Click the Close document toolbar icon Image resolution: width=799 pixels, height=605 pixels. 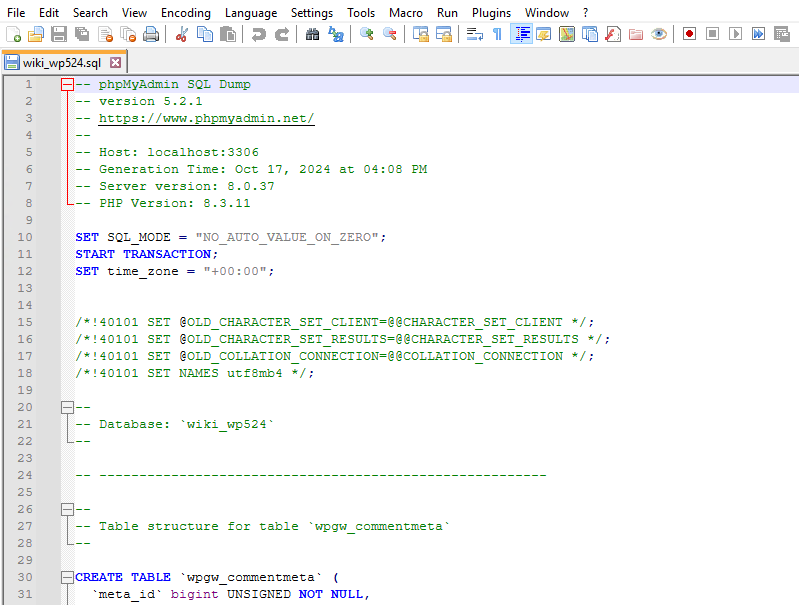tap(105, 34)
